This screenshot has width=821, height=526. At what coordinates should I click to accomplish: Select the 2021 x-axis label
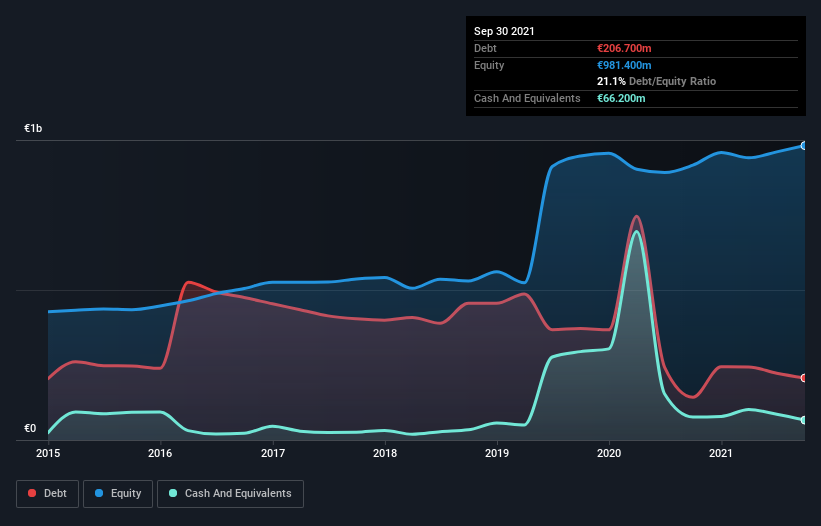click(721, 453)
